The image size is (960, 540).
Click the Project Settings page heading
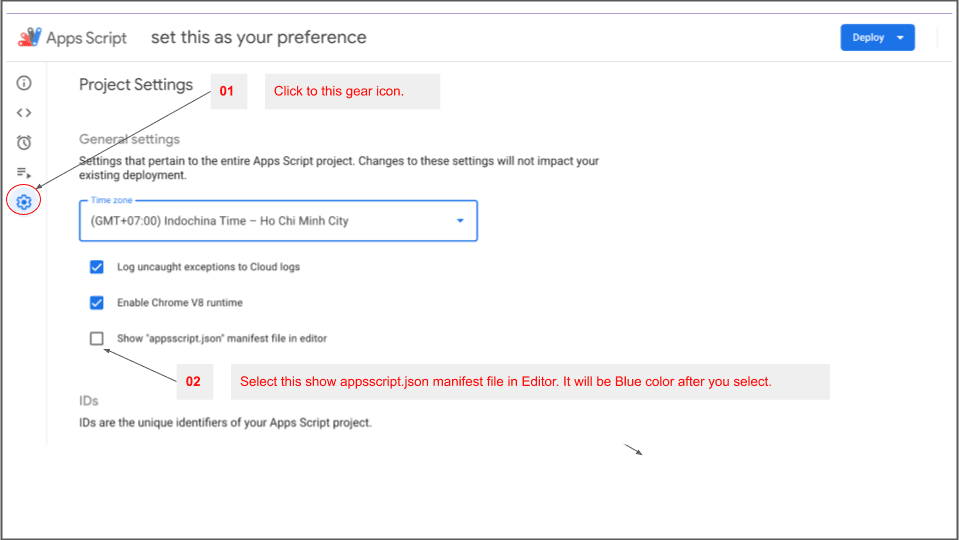coord(136,85)
